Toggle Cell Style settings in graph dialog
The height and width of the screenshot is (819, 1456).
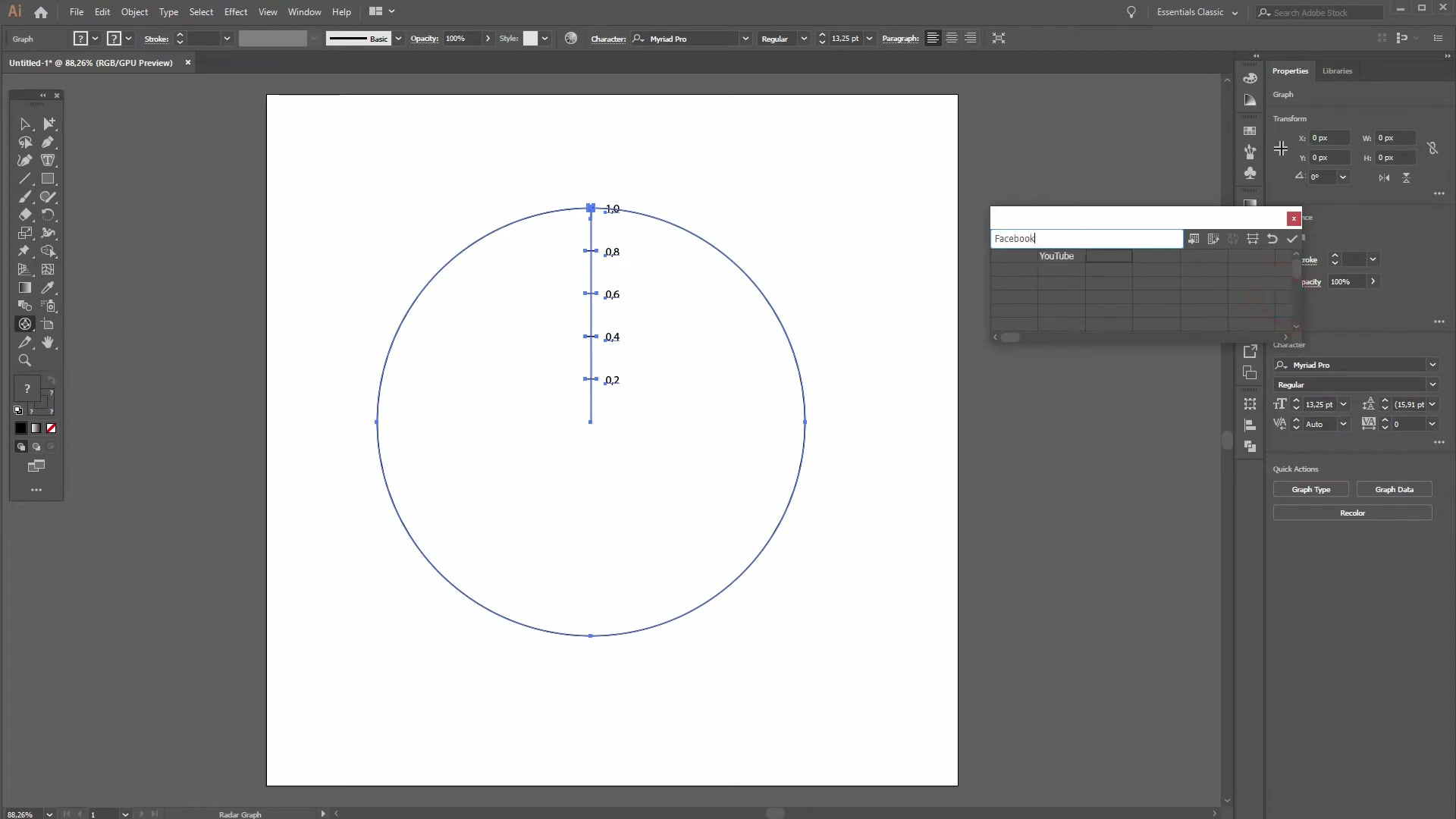pos(1251,238)
